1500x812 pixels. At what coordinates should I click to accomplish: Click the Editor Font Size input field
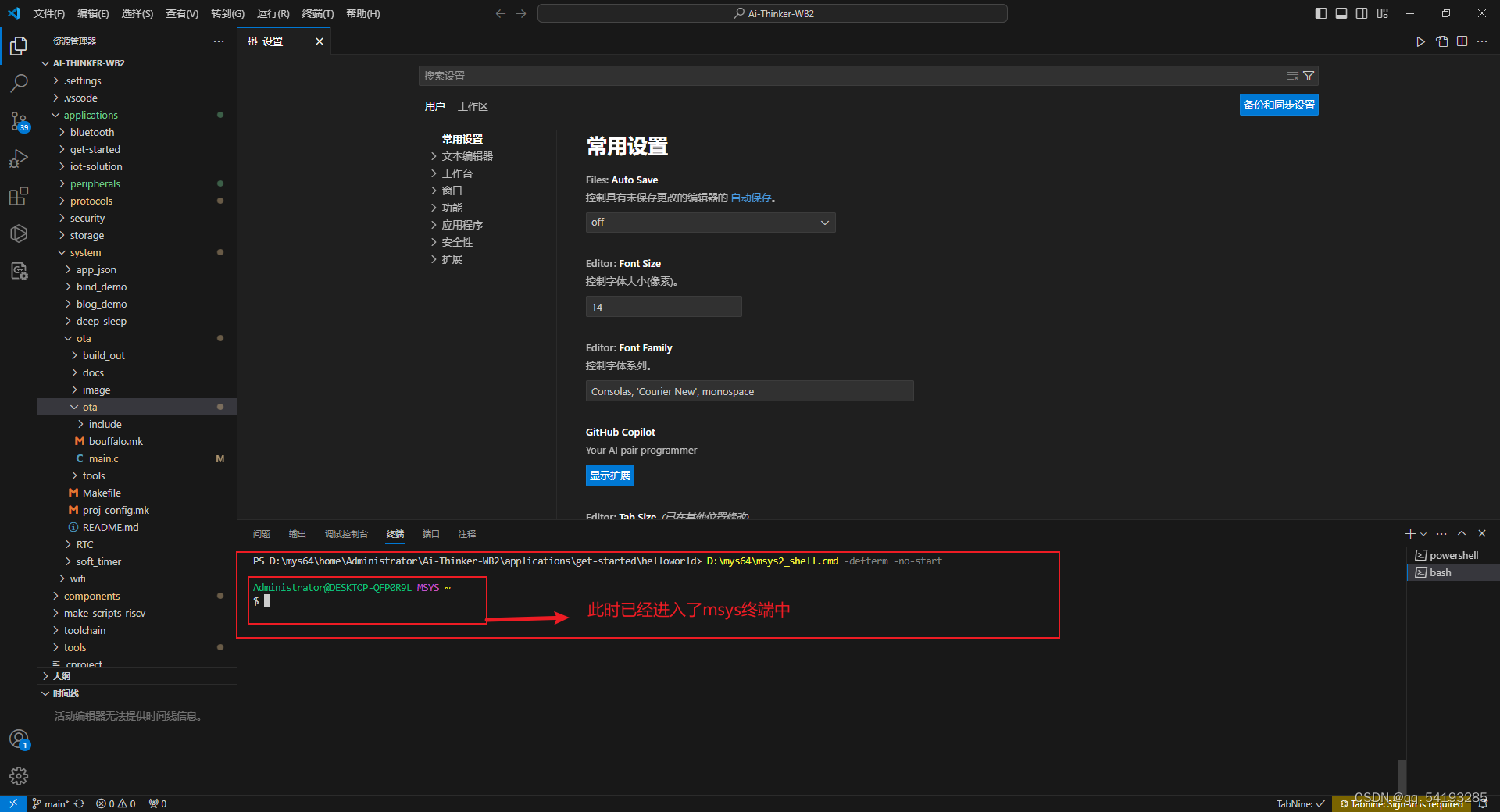663,306
